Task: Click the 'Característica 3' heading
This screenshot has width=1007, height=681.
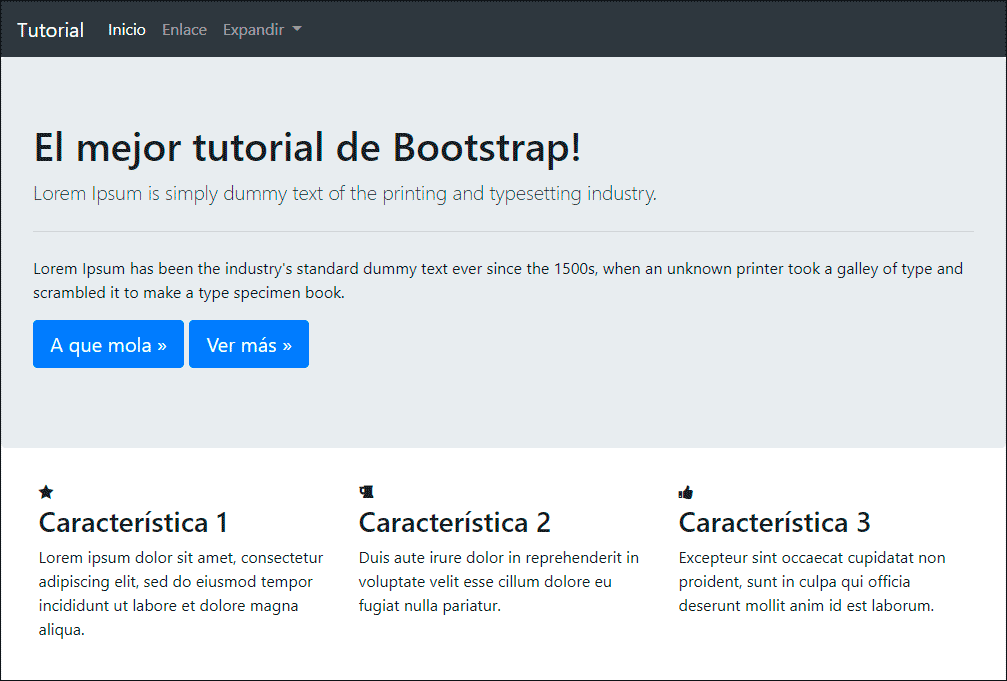Action: (x=775, y=522)
